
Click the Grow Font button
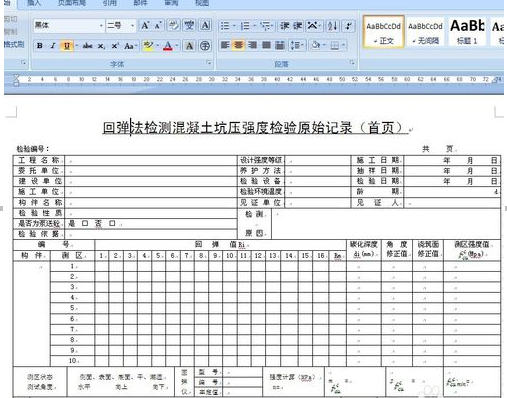point(145,25)
